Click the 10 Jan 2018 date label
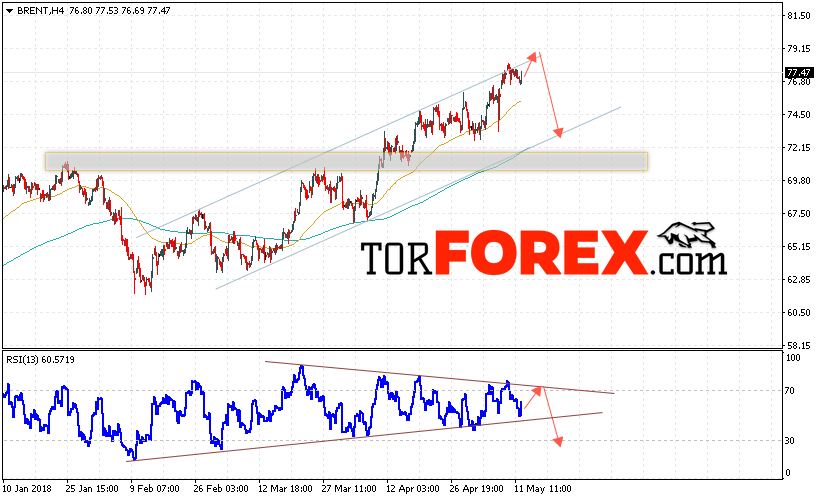 (x=27, y=488)
